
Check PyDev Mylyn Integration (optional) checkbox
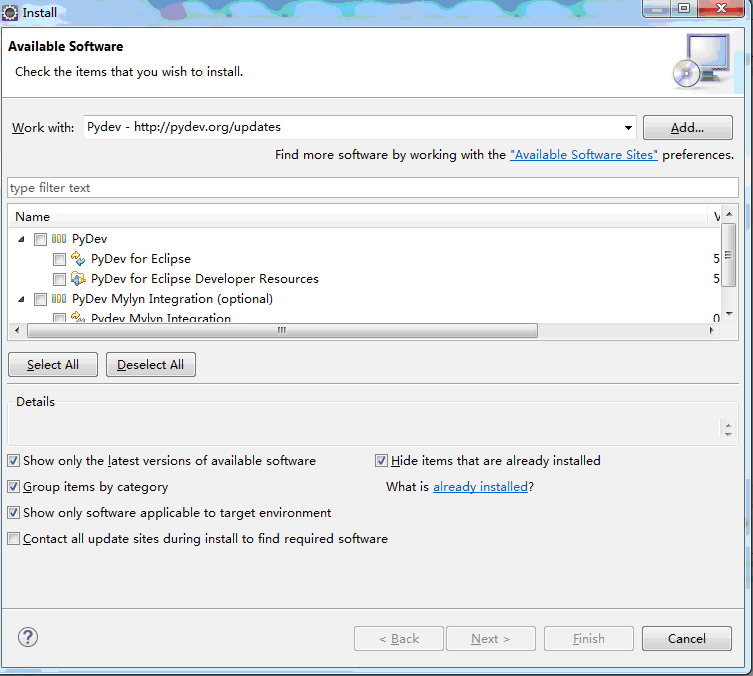pyautogui.click(x=40, y=299)
